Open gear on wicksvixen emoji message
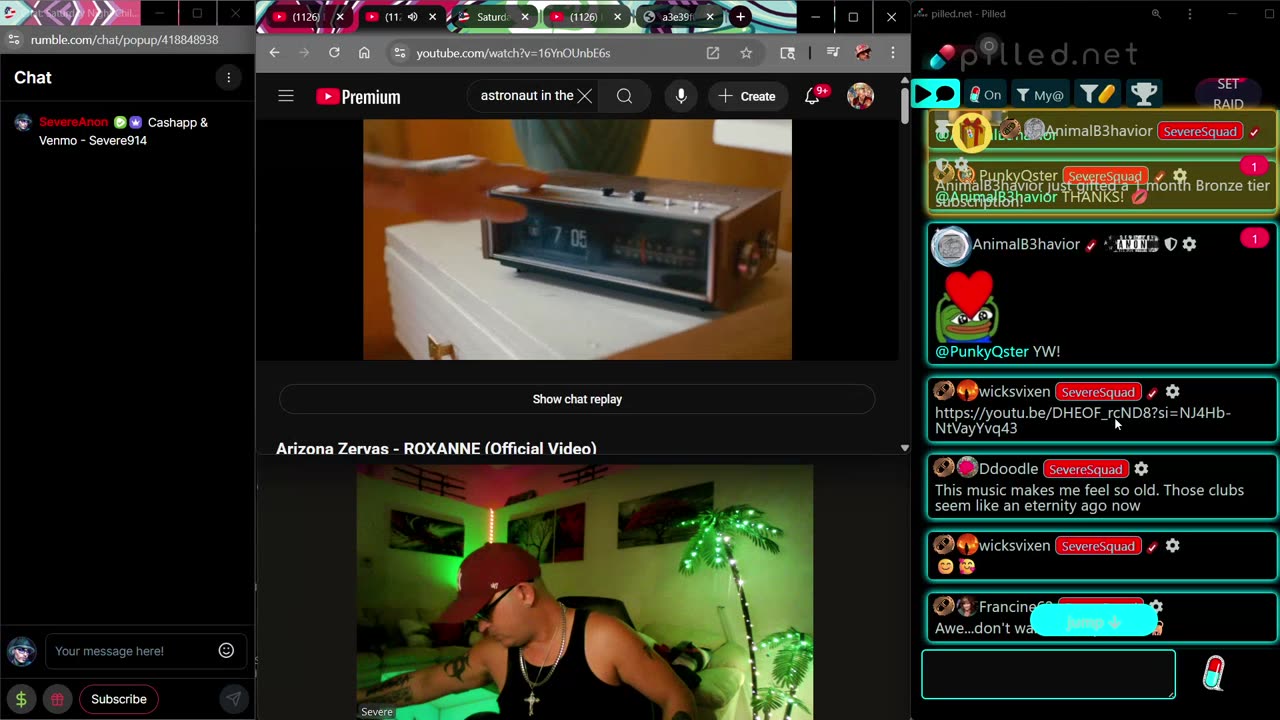Screen dimensions: 1280x720 1172,546
